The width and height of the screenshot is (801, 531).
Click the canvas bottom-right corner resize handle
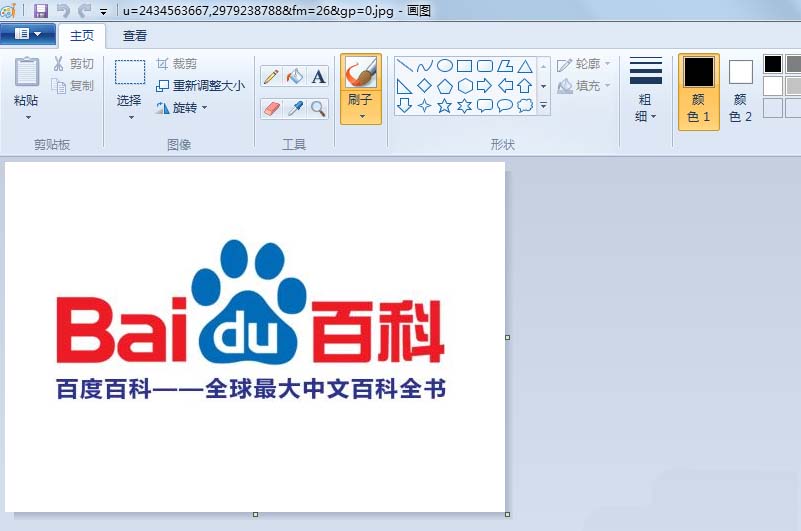pos(507,514)
